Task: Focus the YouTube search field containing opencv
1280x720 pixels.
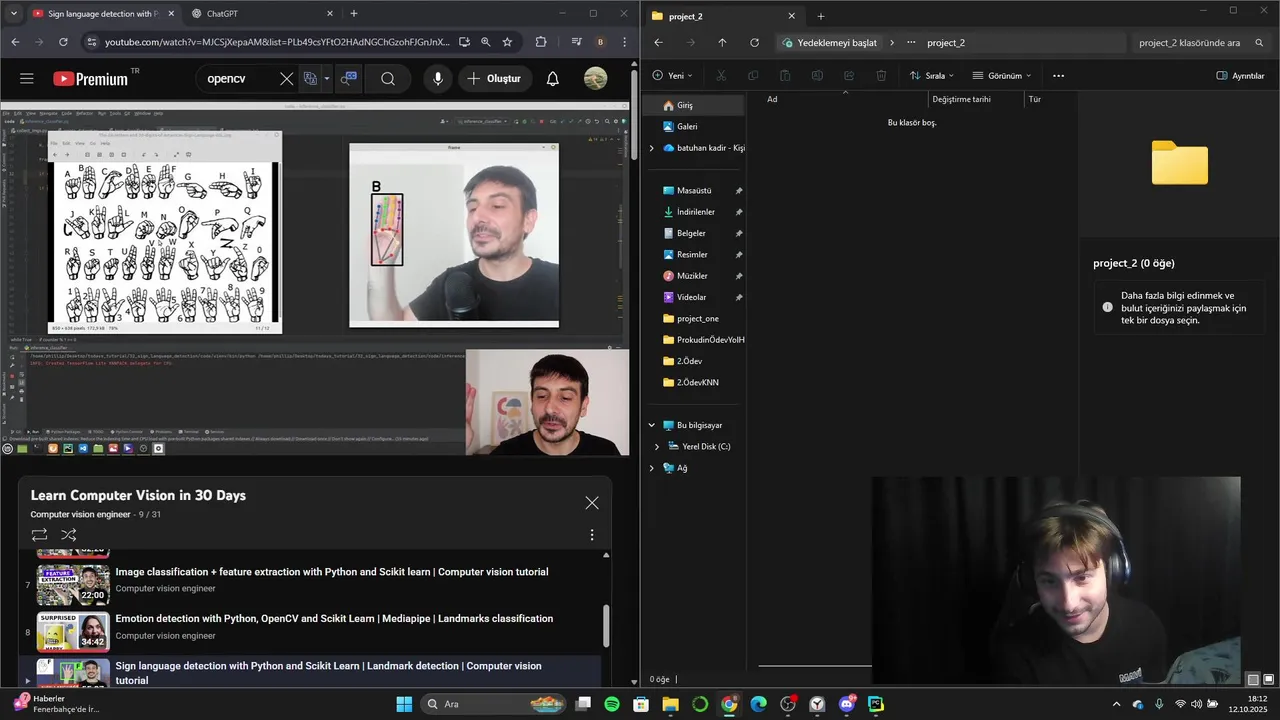Action: [x=236, y=79]
